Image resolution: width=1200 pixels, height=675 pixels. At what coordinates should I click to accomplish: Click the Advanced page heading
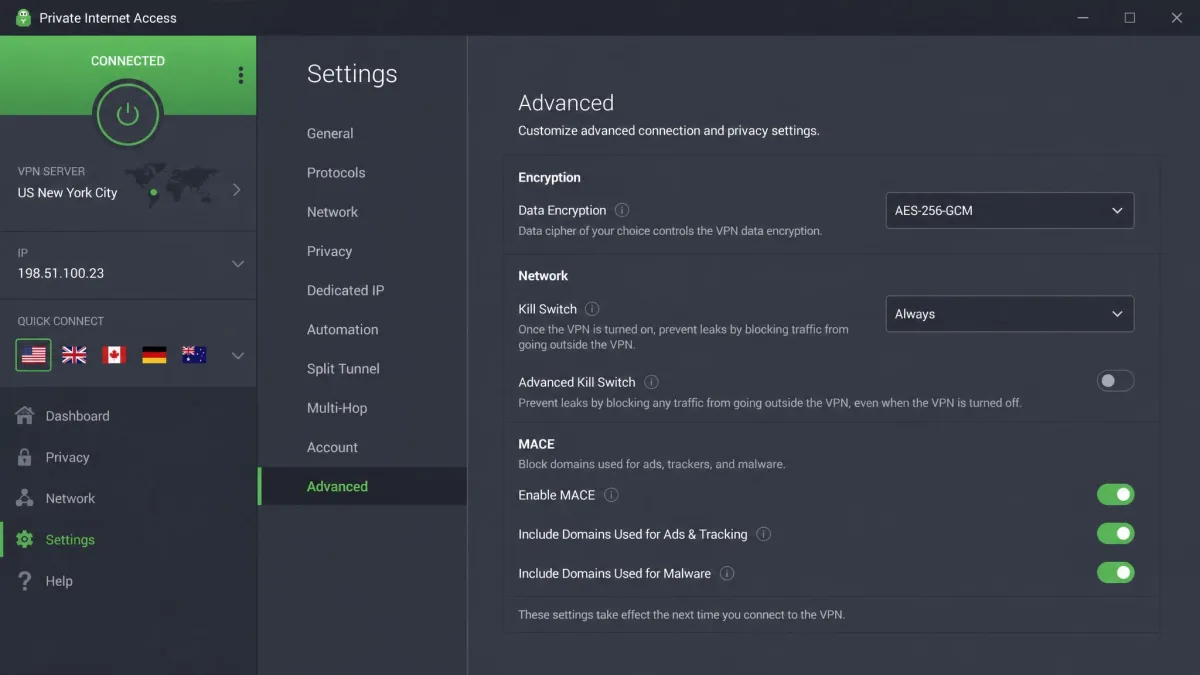[x=566, y=103]
